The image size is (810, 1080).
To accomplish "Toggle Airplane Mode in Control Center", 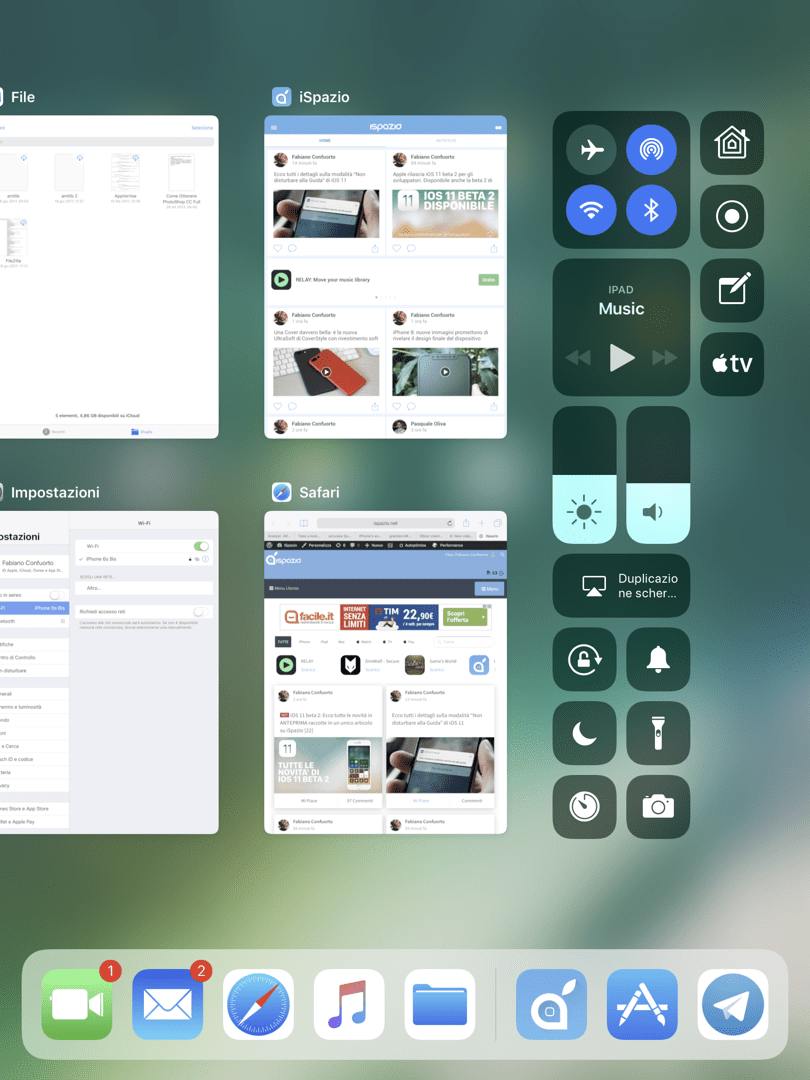I will pyautogui.click(x=591, y=149).
